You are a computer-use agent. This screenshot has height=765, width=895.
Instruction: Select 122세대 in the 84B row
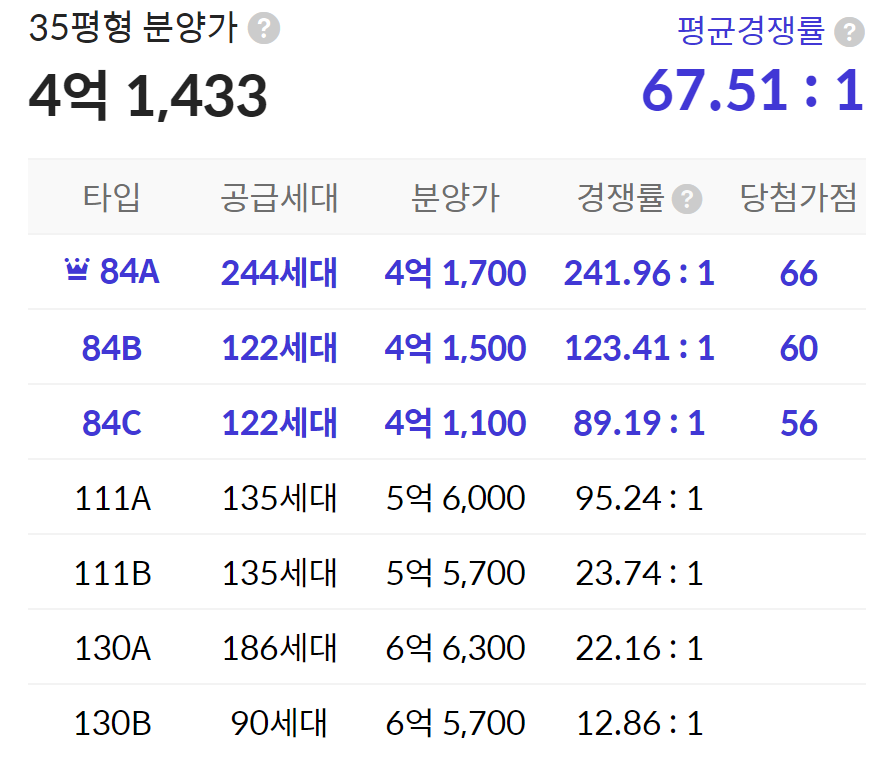279,348
